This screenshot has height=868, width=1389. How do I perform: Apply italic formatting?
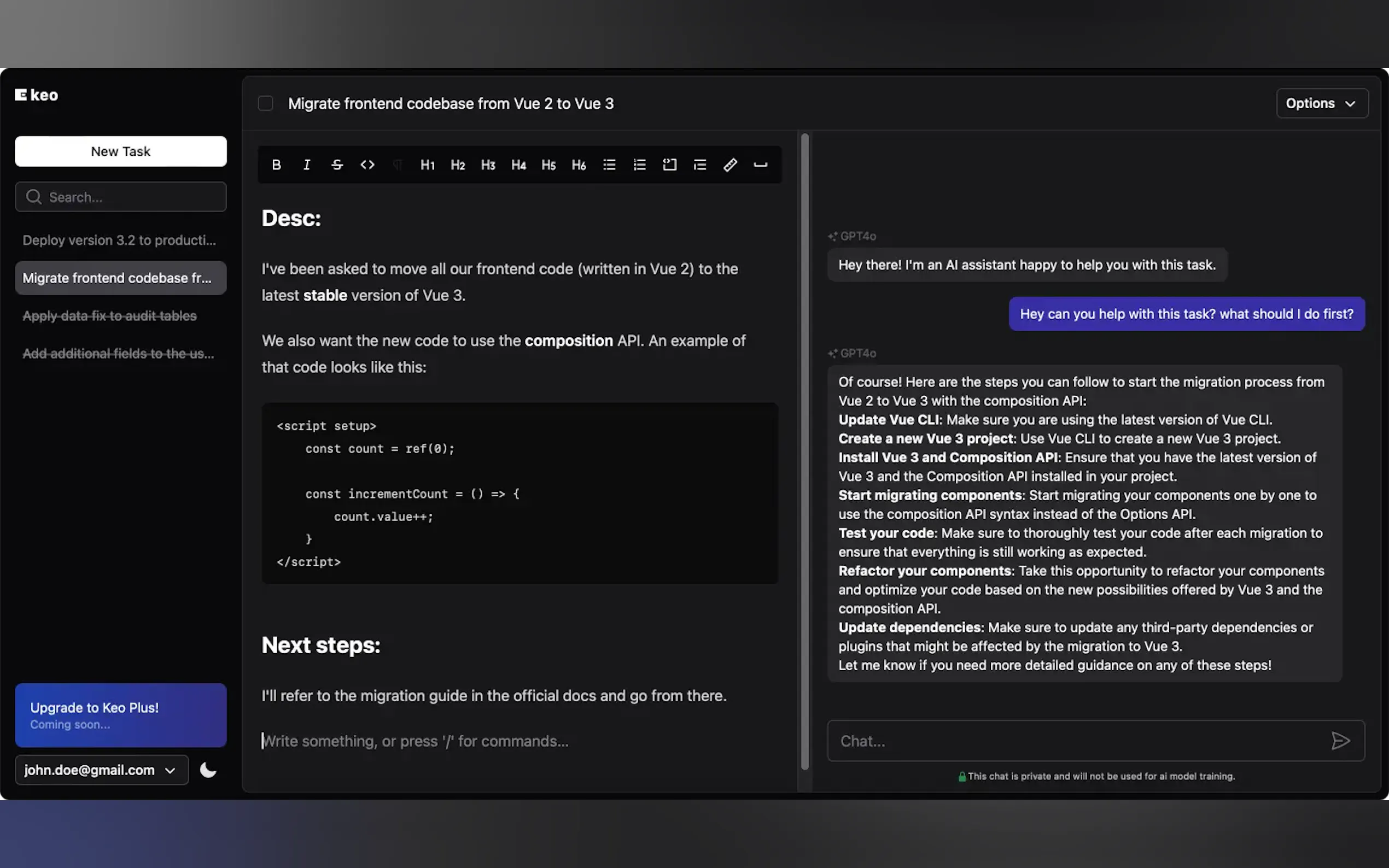[307, 165]
